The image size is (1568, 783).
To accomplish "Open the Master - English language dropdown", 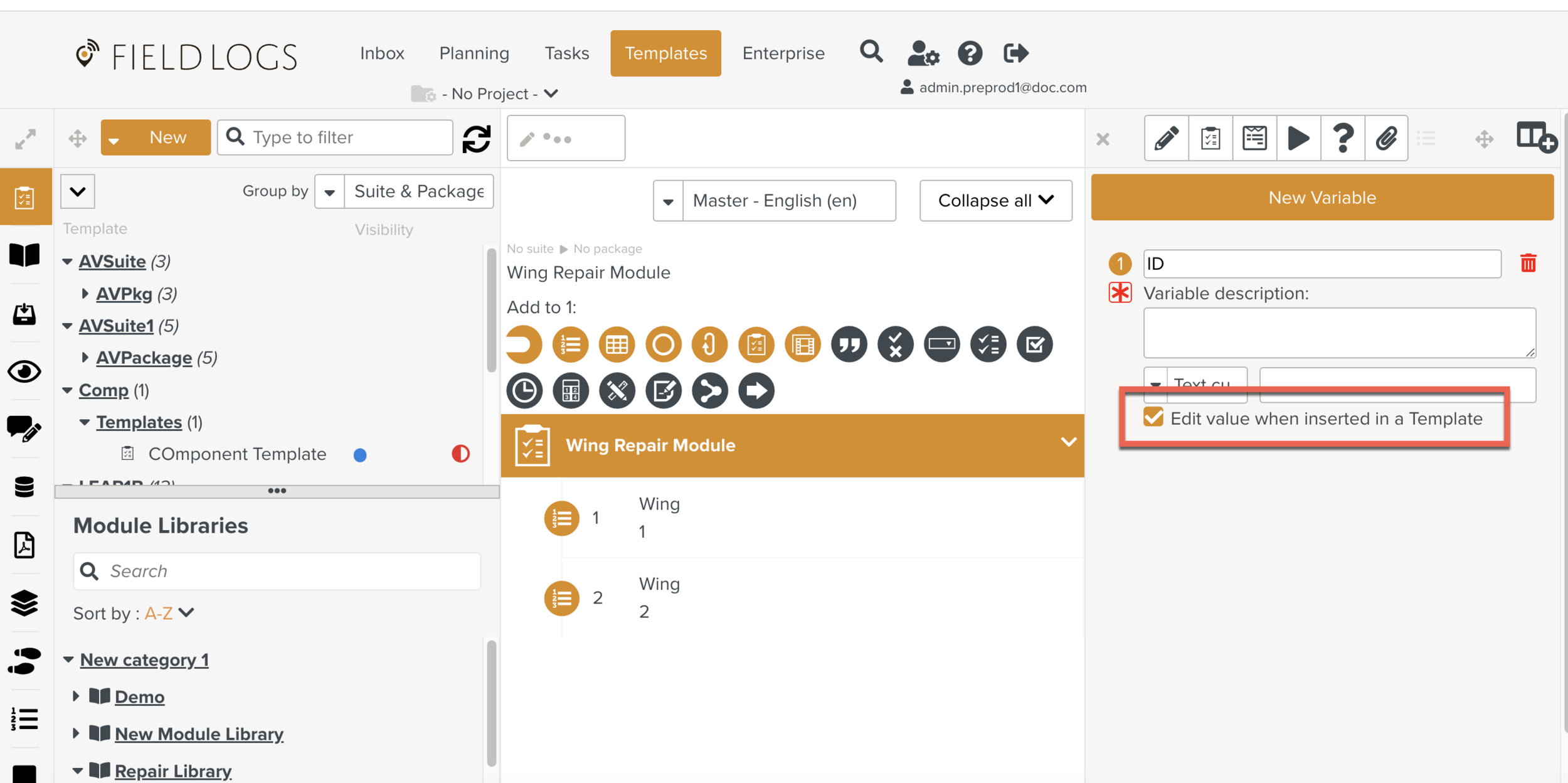I will (669, 201).
